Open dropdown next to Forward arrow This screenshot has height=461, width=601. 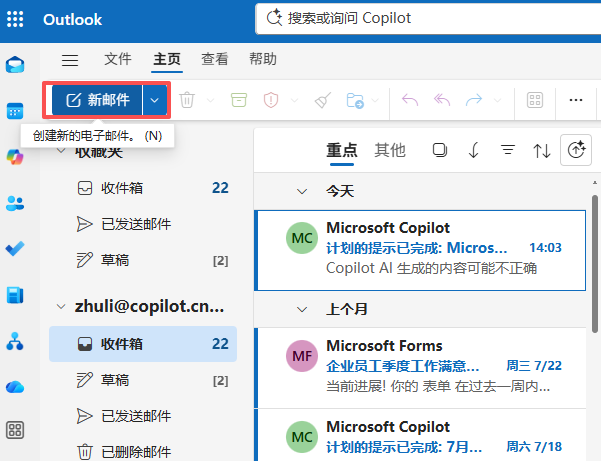click(498, 100)
